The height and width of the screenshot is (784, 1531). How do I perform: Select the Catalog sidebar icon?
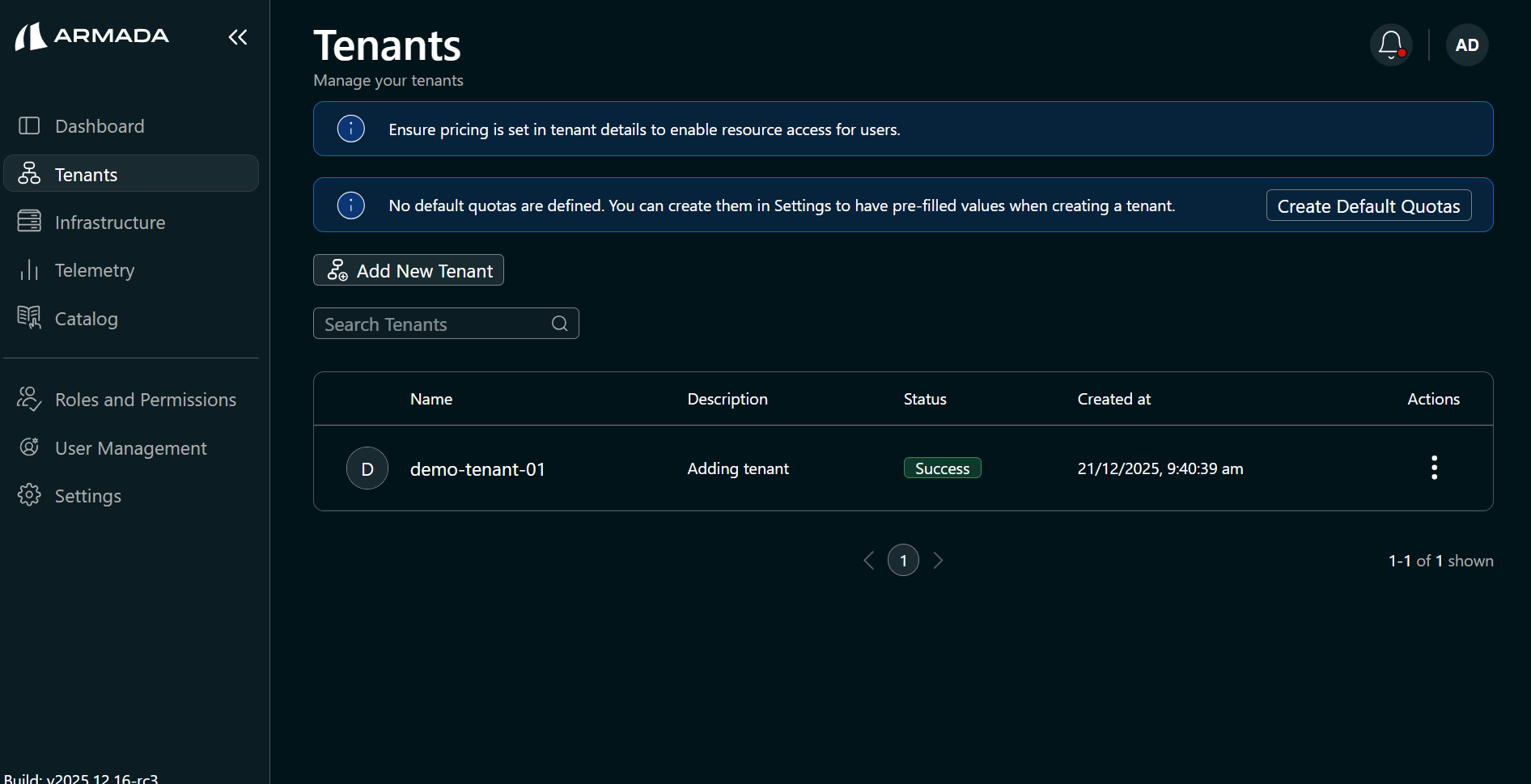[x=29, y=318]
